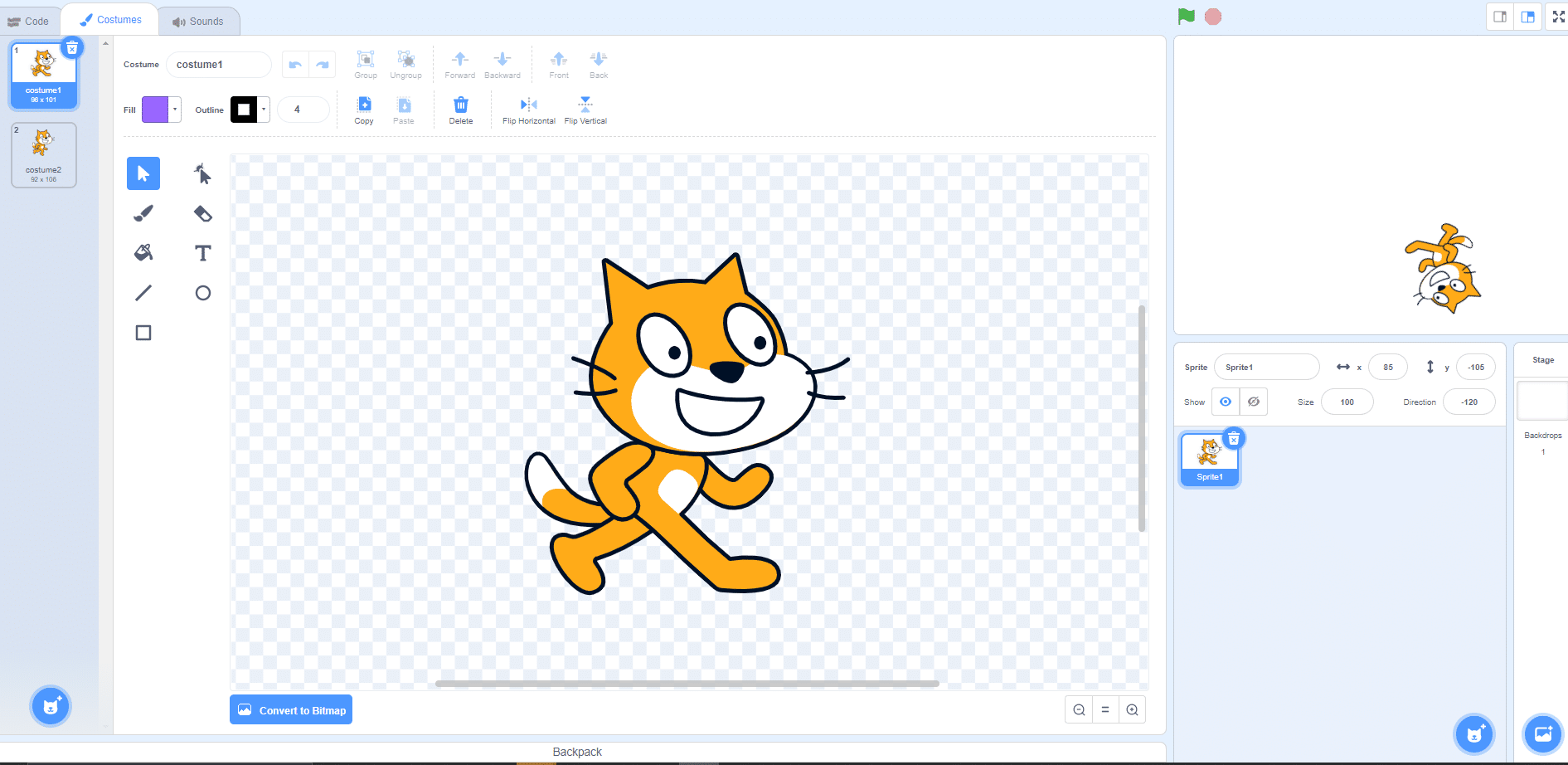Open the Outline color dropdown
Screen dimensions: 1568x765
click(x=264, y=110)
